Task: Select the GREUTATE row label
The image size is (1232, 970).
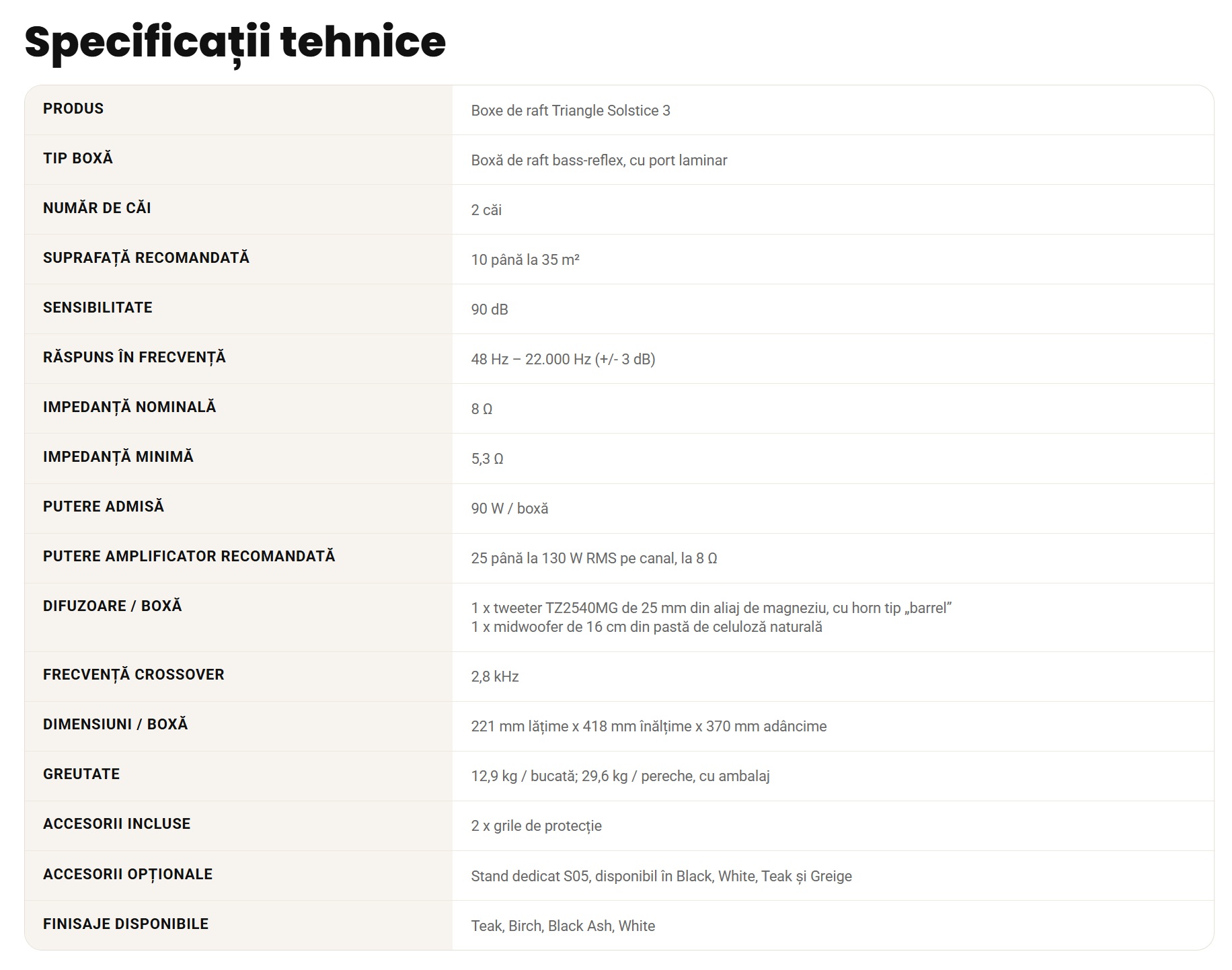Action: (81, 774)
